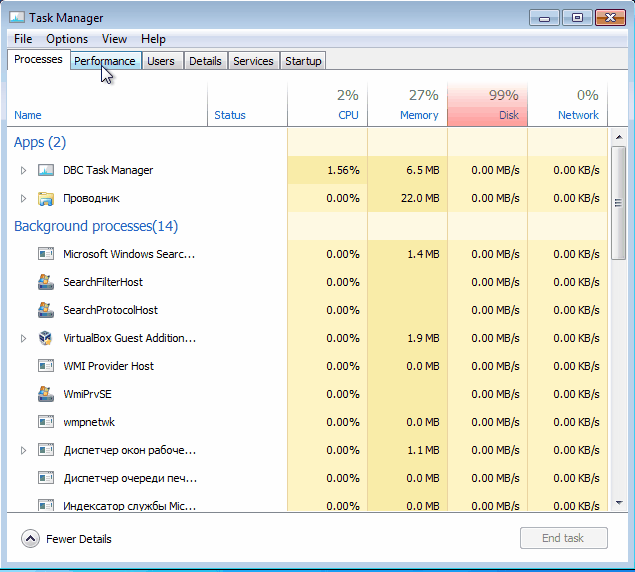Select the SearchFilterHost row name
The width and height of the screenshot is (635, 572).
click(x=103, y=282)
